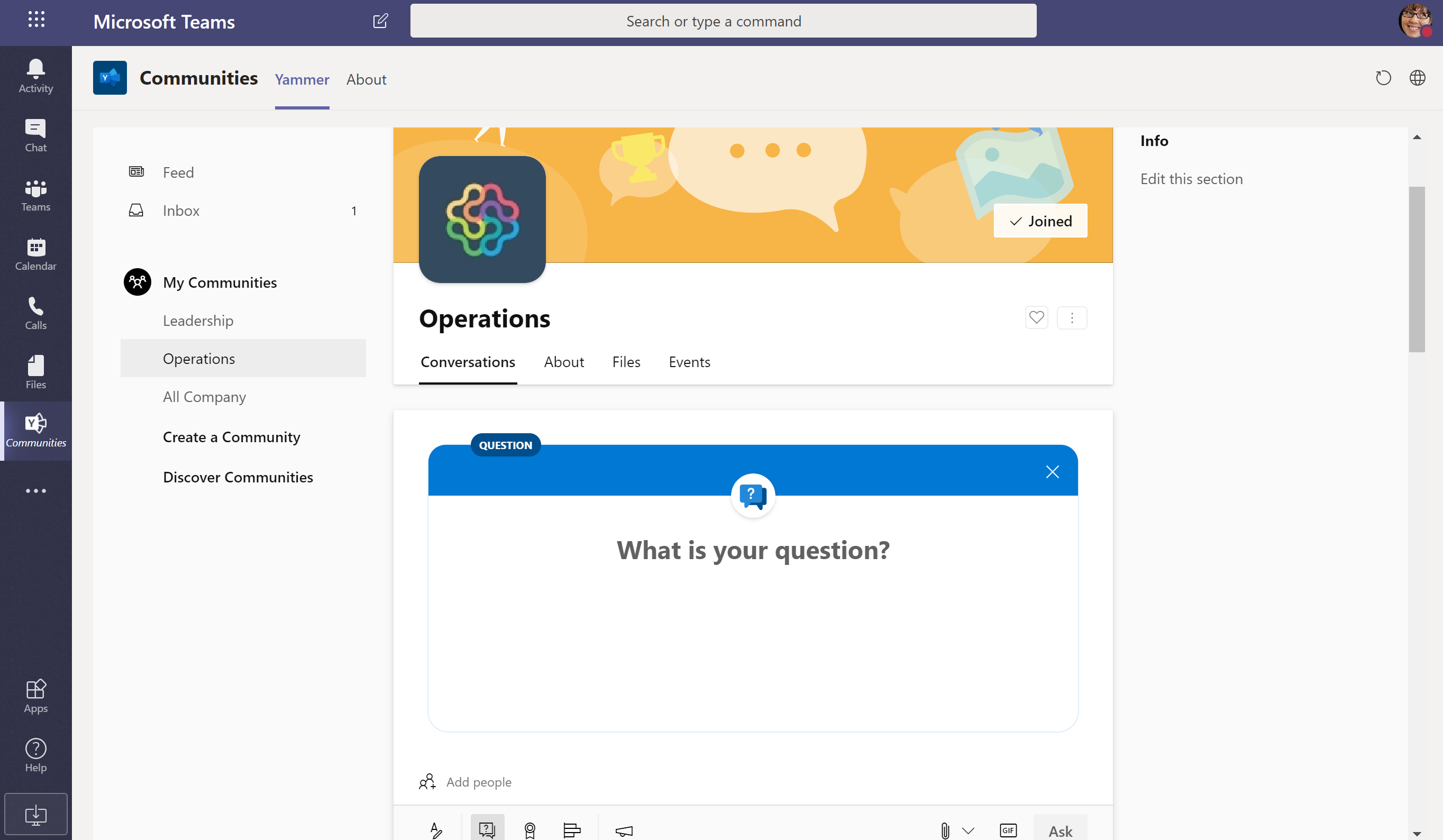Switch to the top About tab
This screenshot has height=840, width=1443.
[366, 79]
